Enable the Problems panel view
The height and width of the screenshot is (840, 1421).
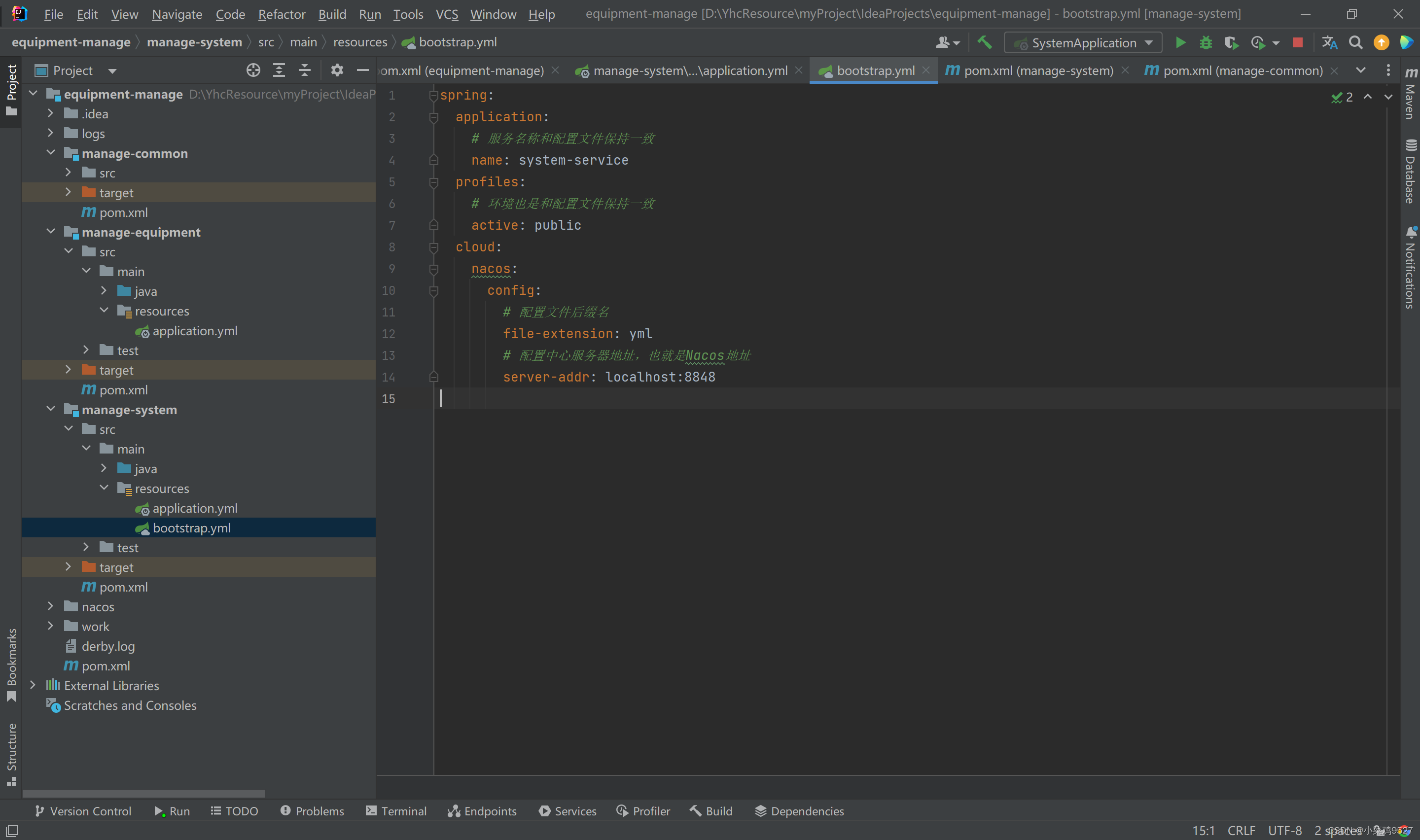pos(312,810)
